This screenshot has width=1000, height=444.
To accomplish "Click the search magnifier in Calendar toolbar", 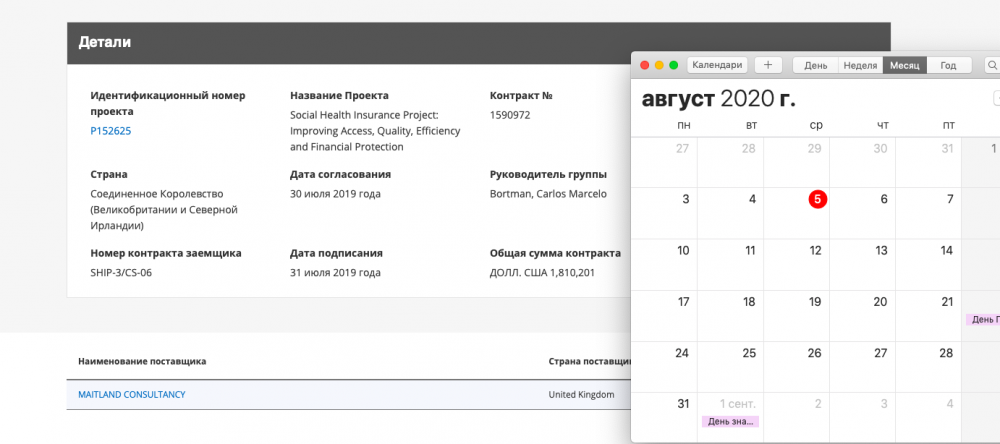I will click(x=992, y=65).
